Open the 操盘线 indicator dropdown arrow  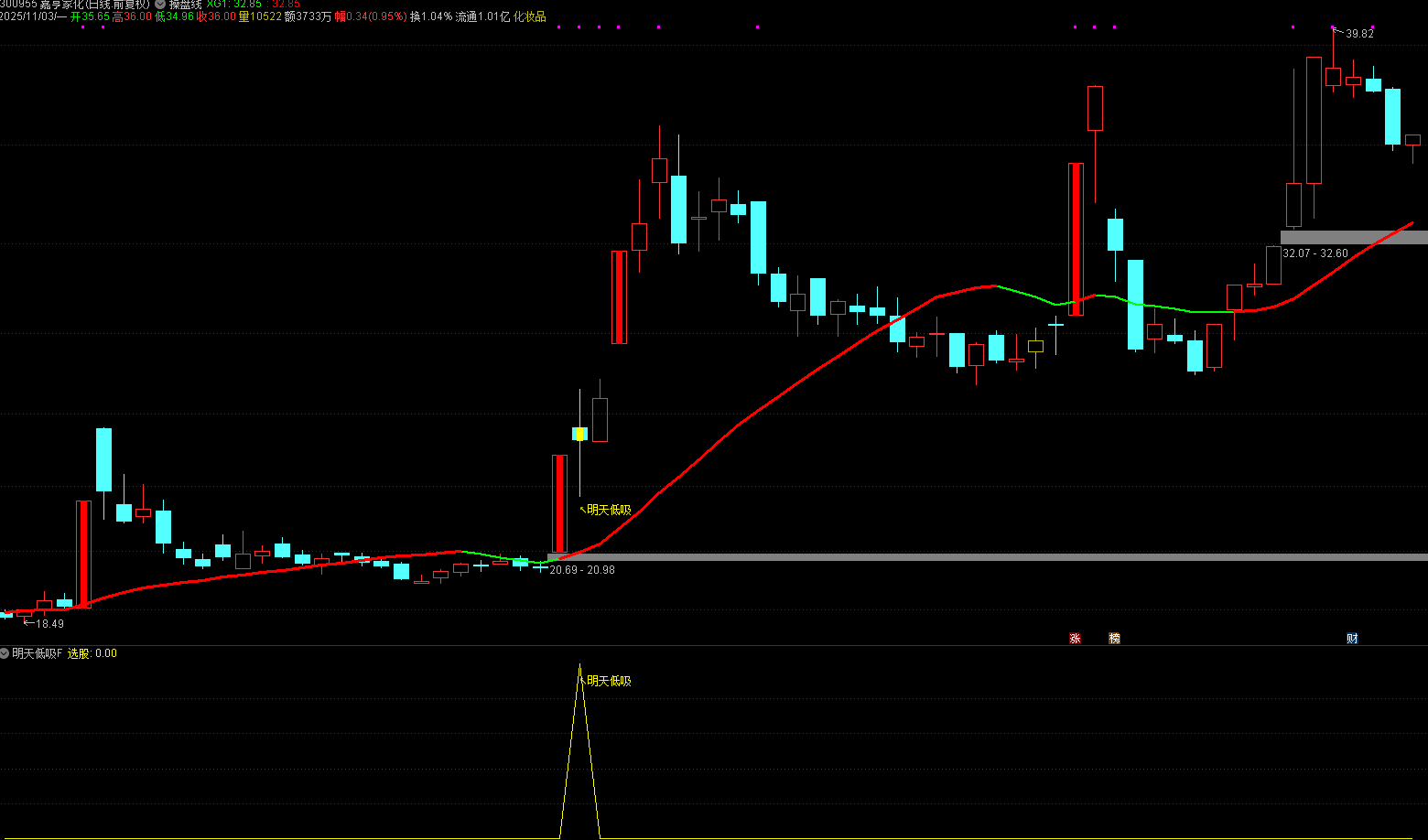pyautogui.click(x=160, y=5)
